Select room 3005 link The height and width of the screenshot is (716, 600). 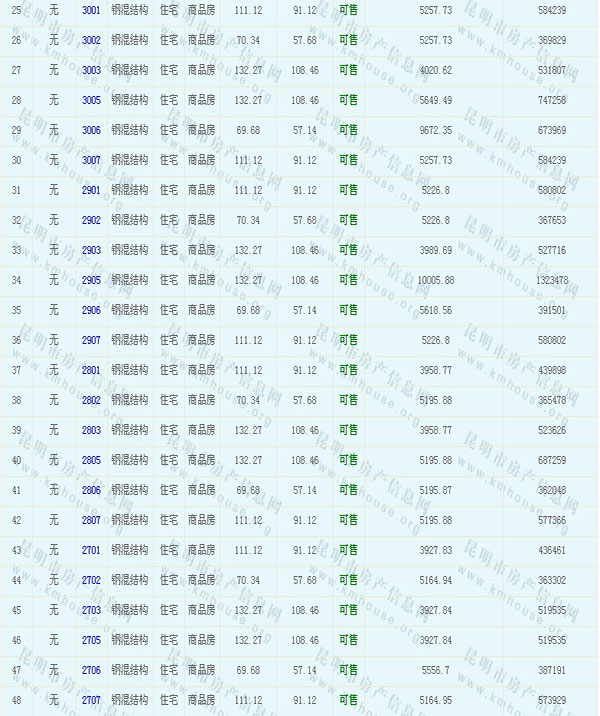pos(91,100)
